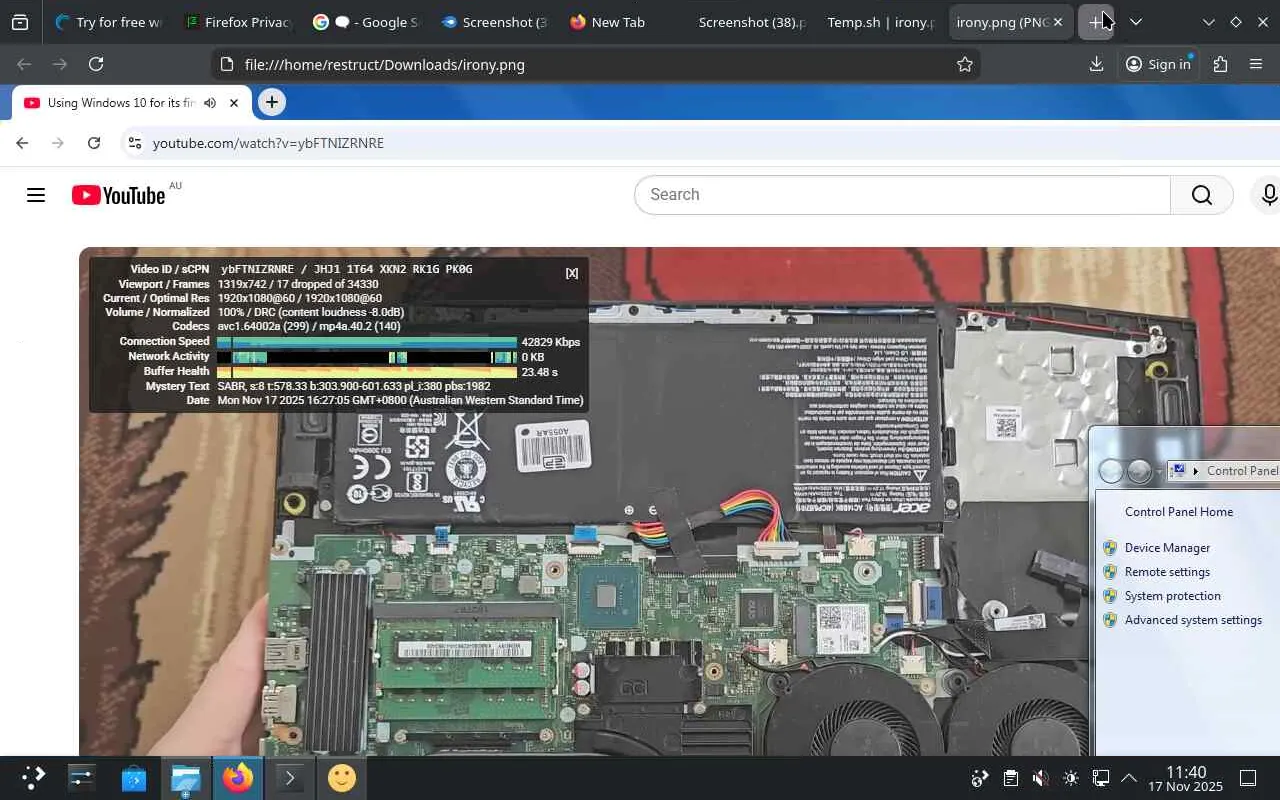Close the stats for nerds overlay

pyautogui.click(x=572, y=273)
